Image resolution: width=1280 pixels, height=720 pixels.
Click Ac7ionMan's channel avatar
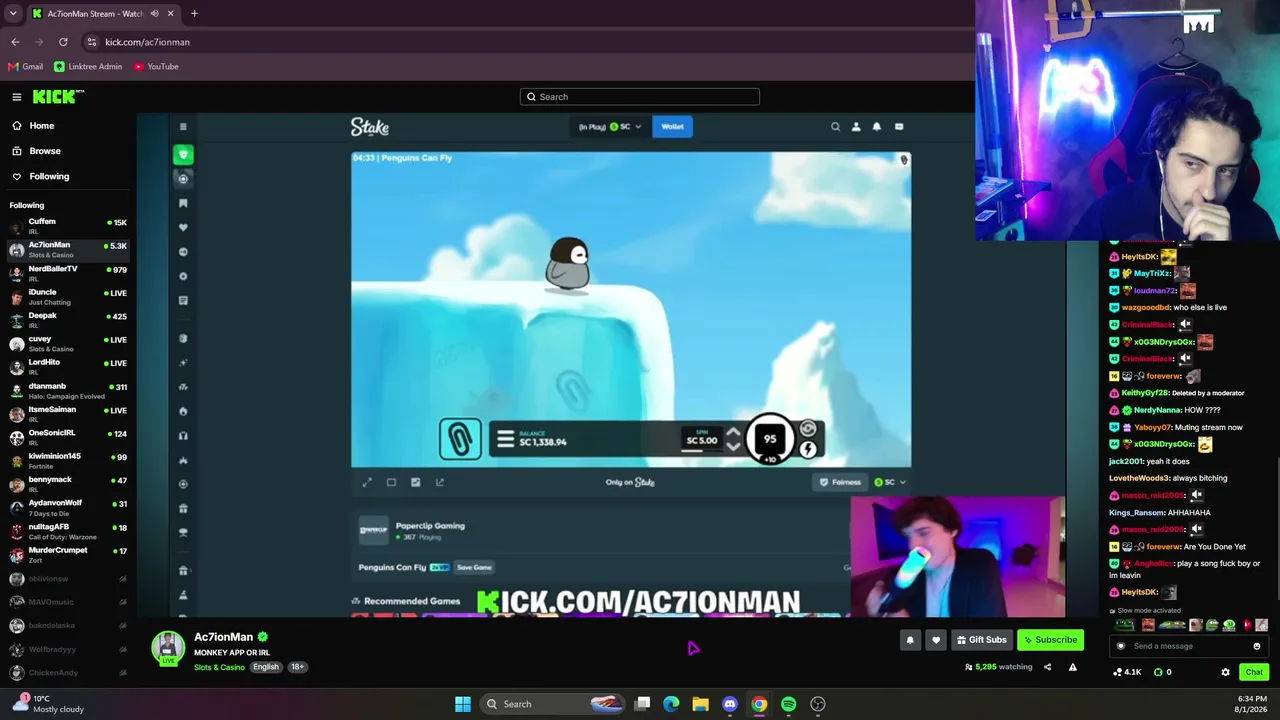pos(168,648)
